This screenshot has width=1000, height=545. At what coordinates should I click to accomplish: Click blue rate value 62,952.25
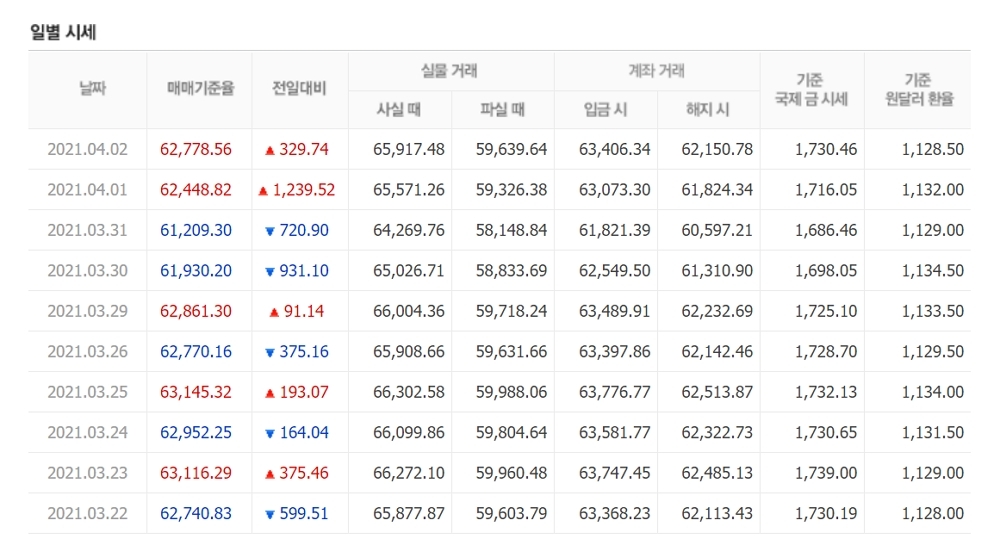coord(196,433)
